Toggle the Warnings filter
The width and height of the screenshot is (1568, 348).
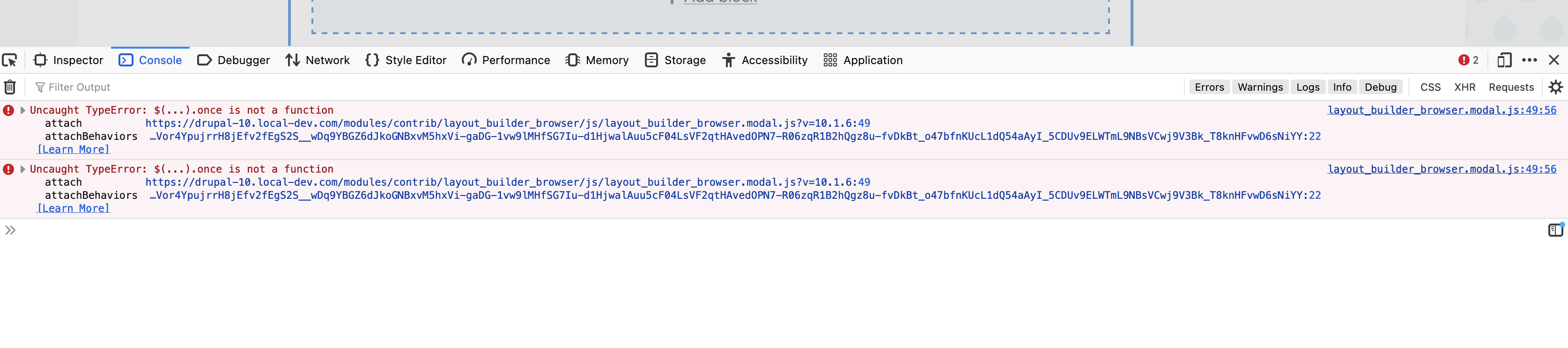[1260, 87]
